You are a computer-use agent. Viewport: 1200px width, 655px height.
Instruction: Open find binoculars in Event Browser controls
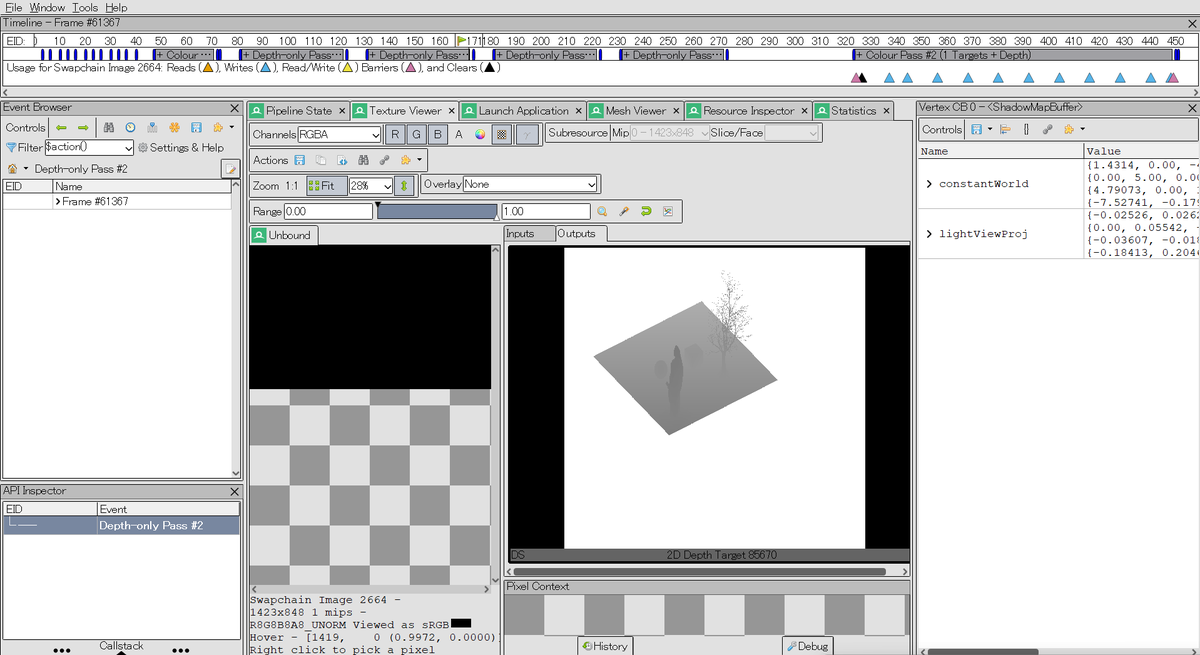[x=109, y=127]
